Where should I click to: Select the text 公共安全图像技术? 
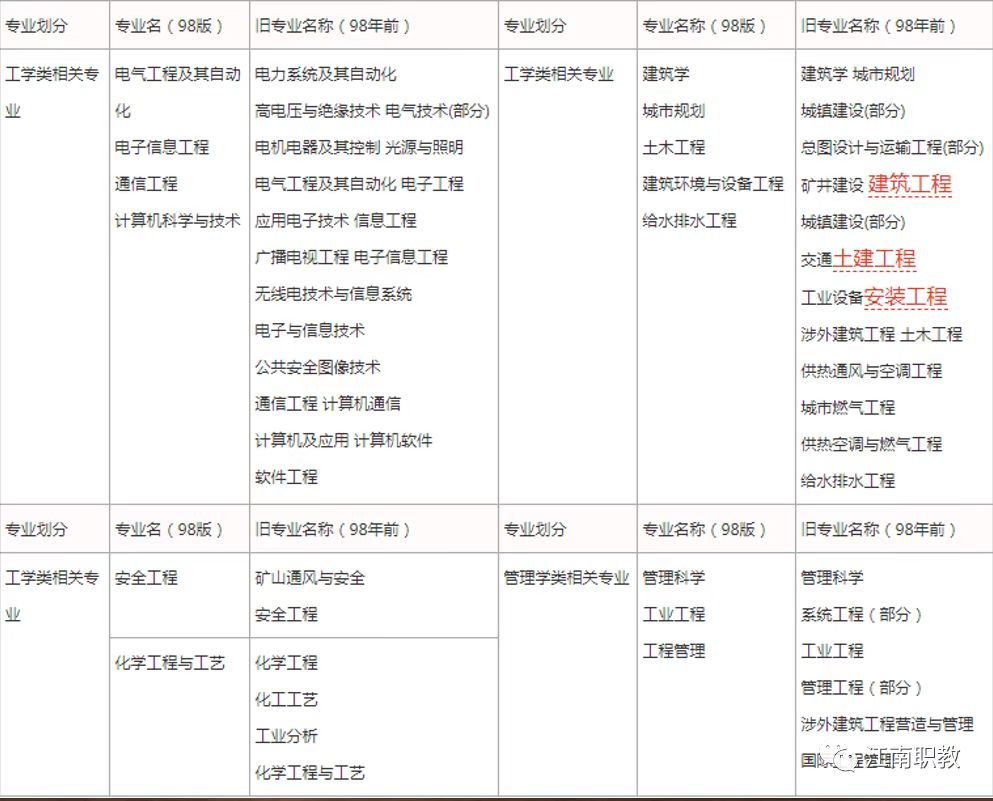317,367
